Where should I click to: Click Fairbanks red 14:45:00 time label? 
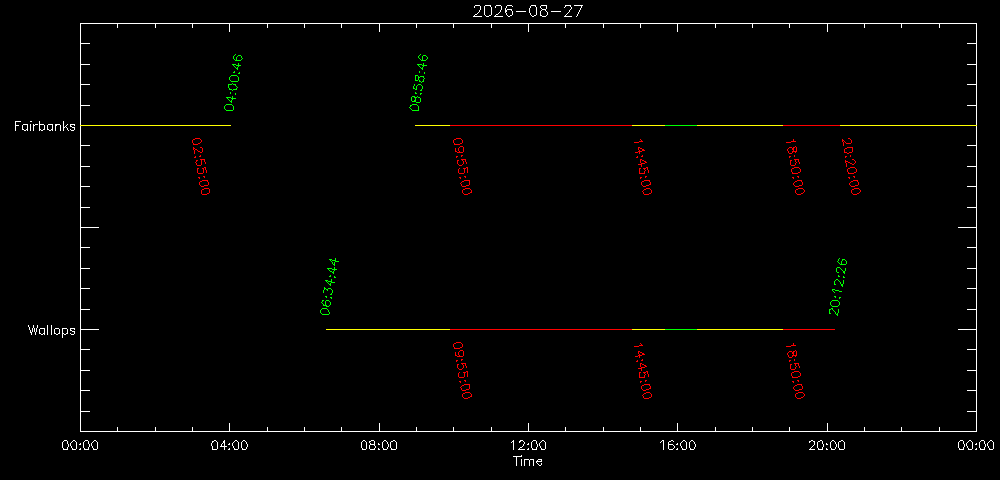(642, 166)
